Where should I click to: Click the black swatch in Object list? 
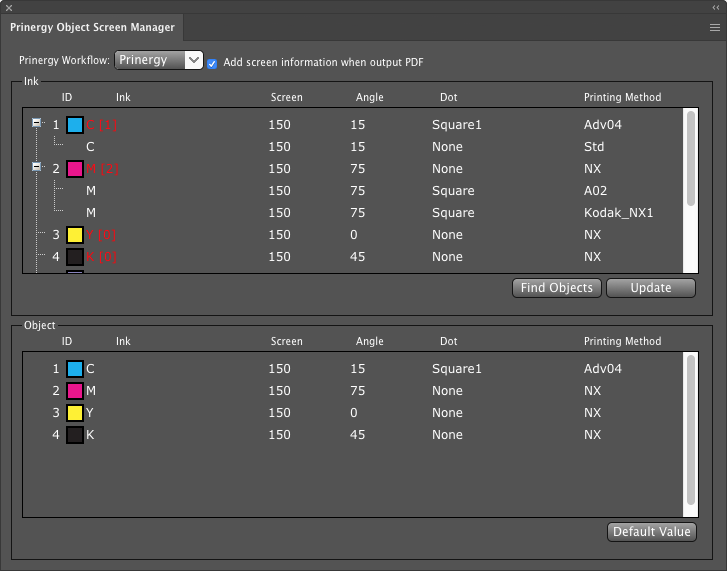pyautogui.click(x=75, y=435)
